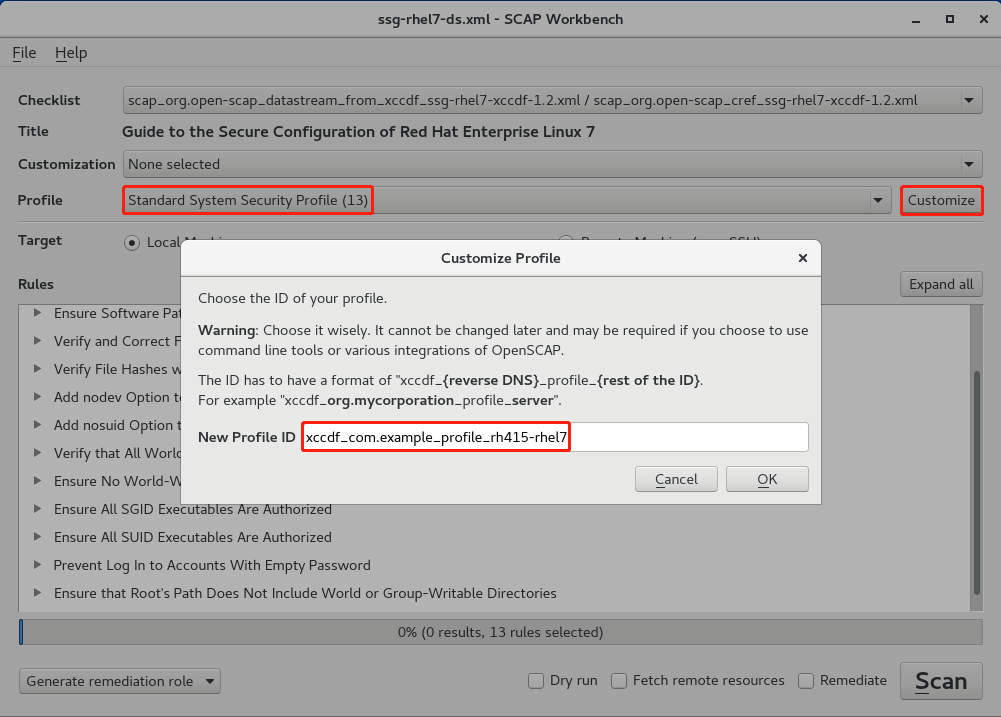Expand the Prevent Log In Empty Password rule
The image size is (1001, 717).
click(x=38, y=565)
